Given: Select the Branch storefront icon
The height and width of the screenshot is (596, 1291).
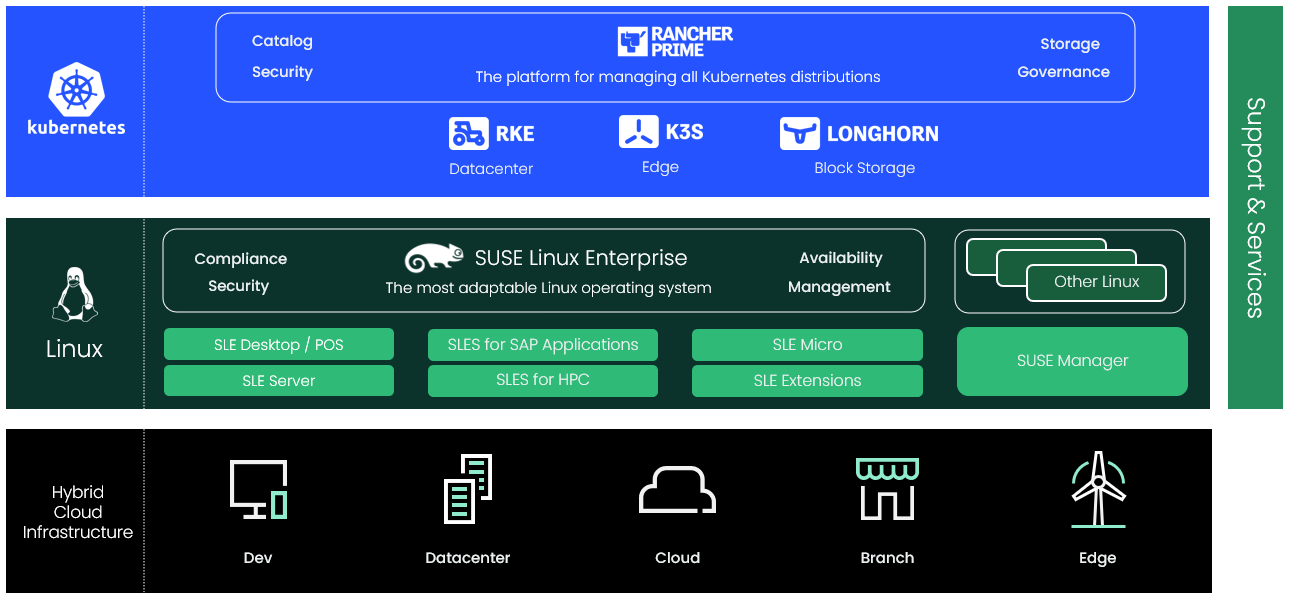Looking at the screenshot, I should coord(887,489).
